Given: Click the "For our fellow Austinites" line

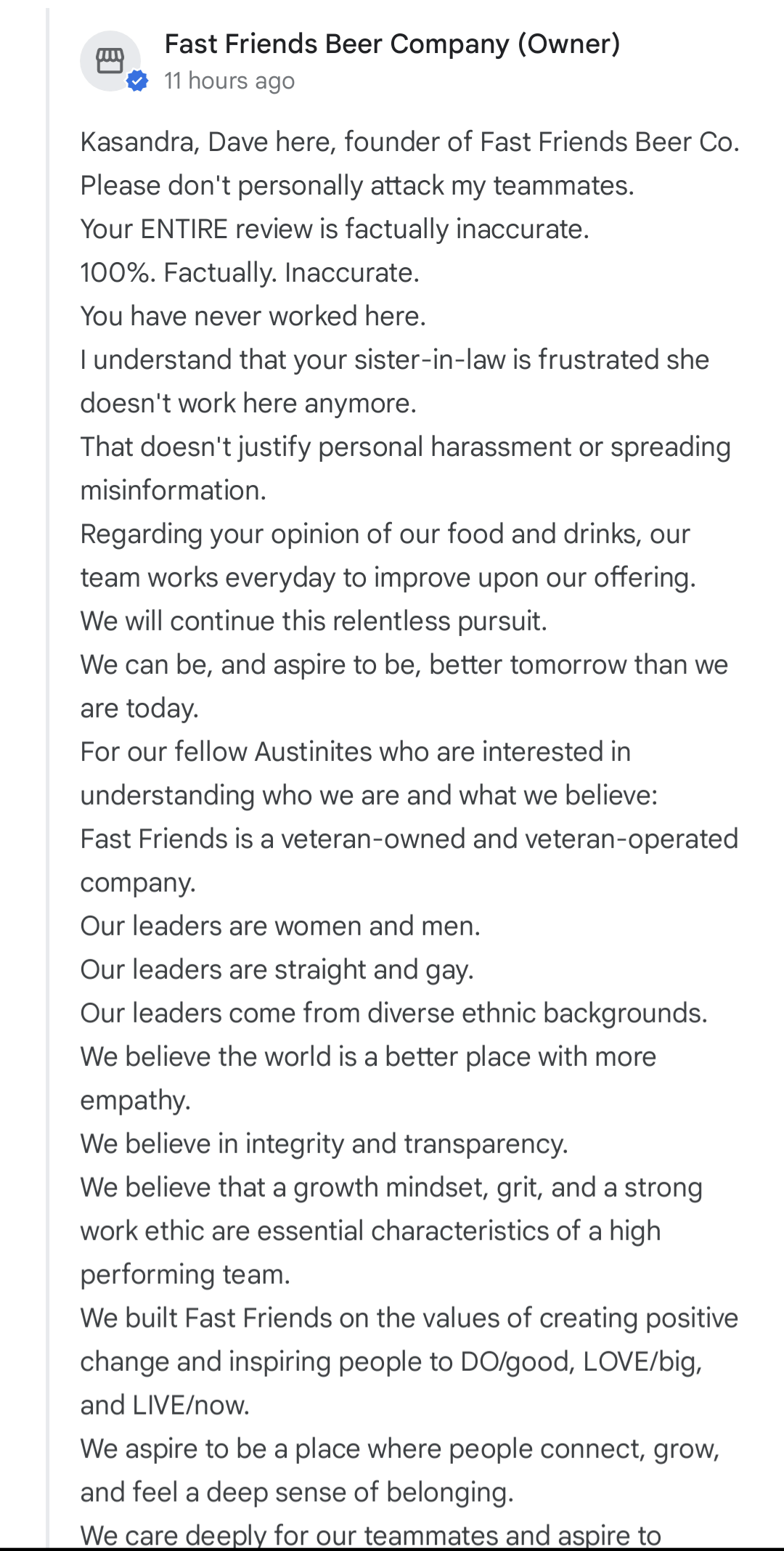Looking at the screenshot, I should [x=355, y=752].
